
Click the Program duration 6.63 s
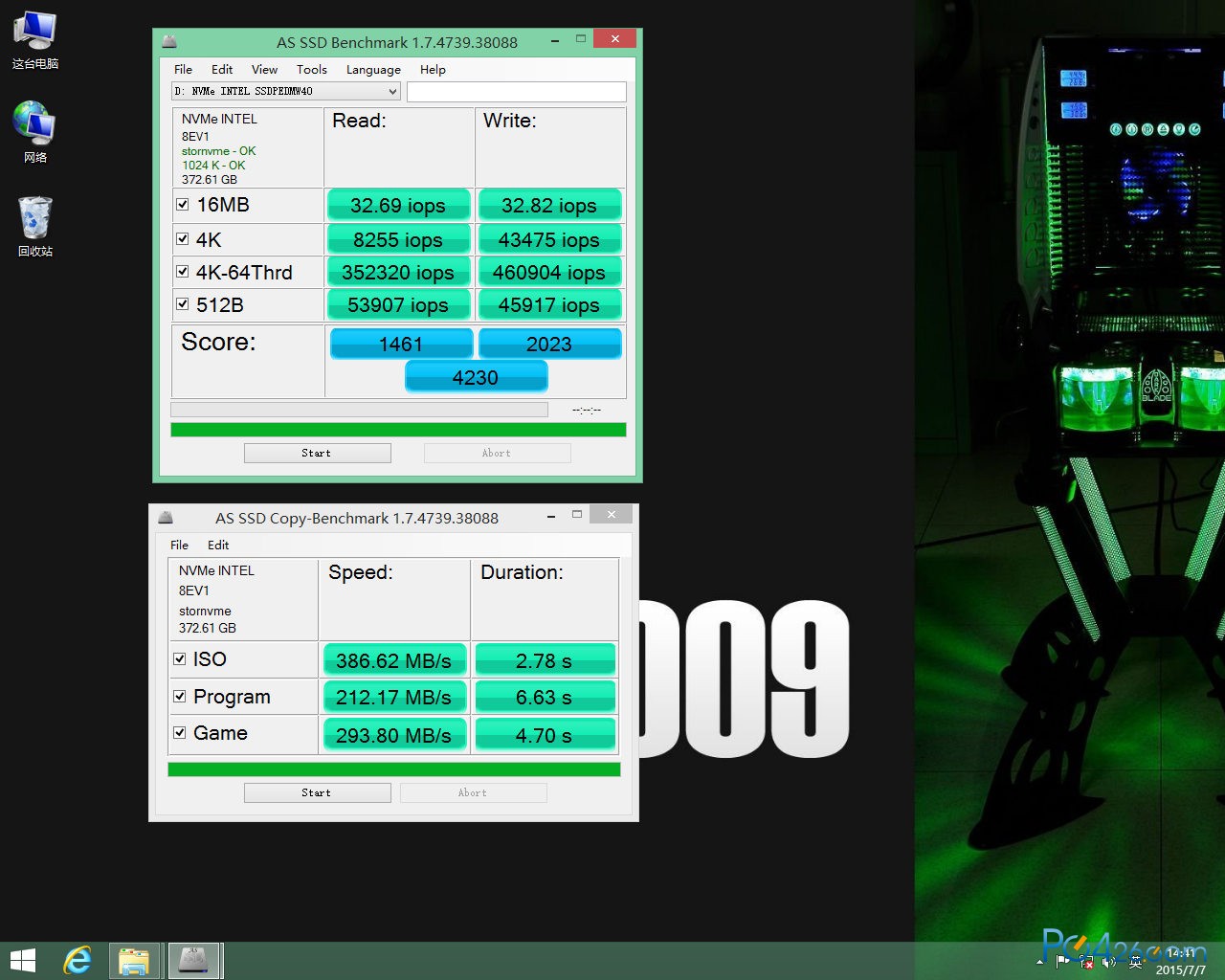[545, 697]
